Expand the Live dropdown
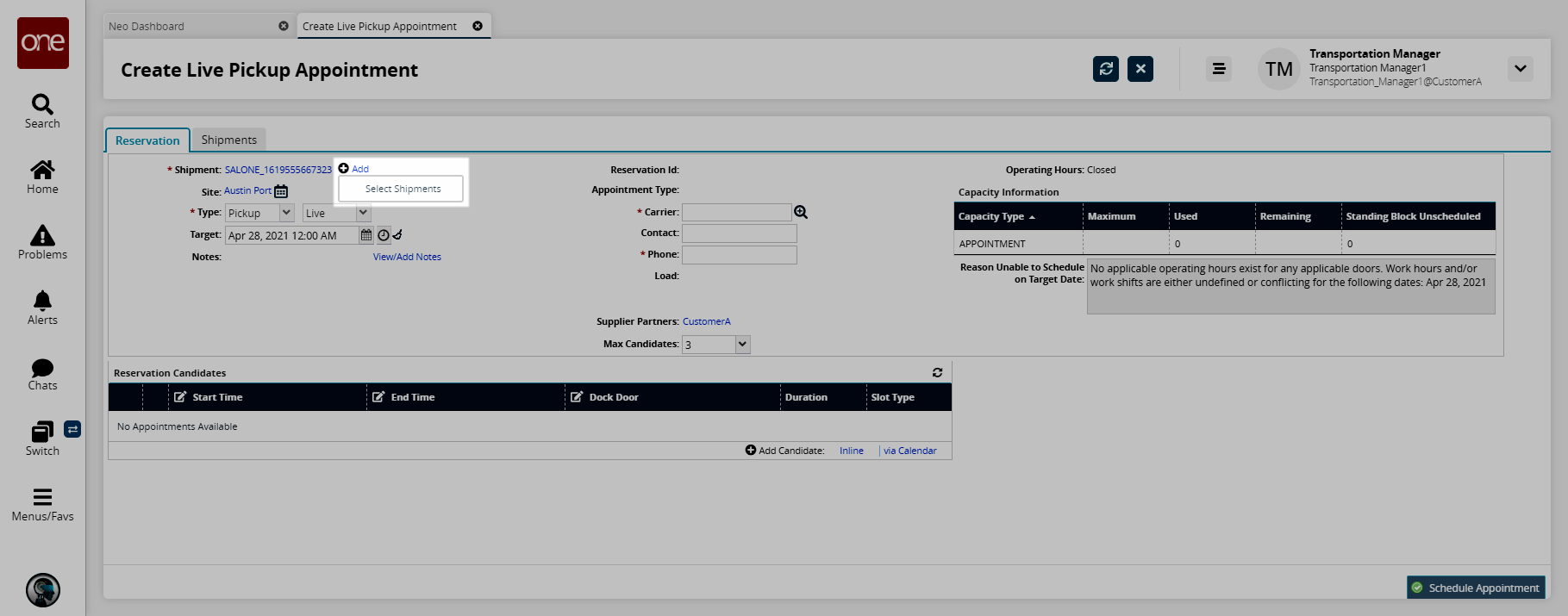The width and height of the screenshot is (1568, 616). tap(363, 213)
